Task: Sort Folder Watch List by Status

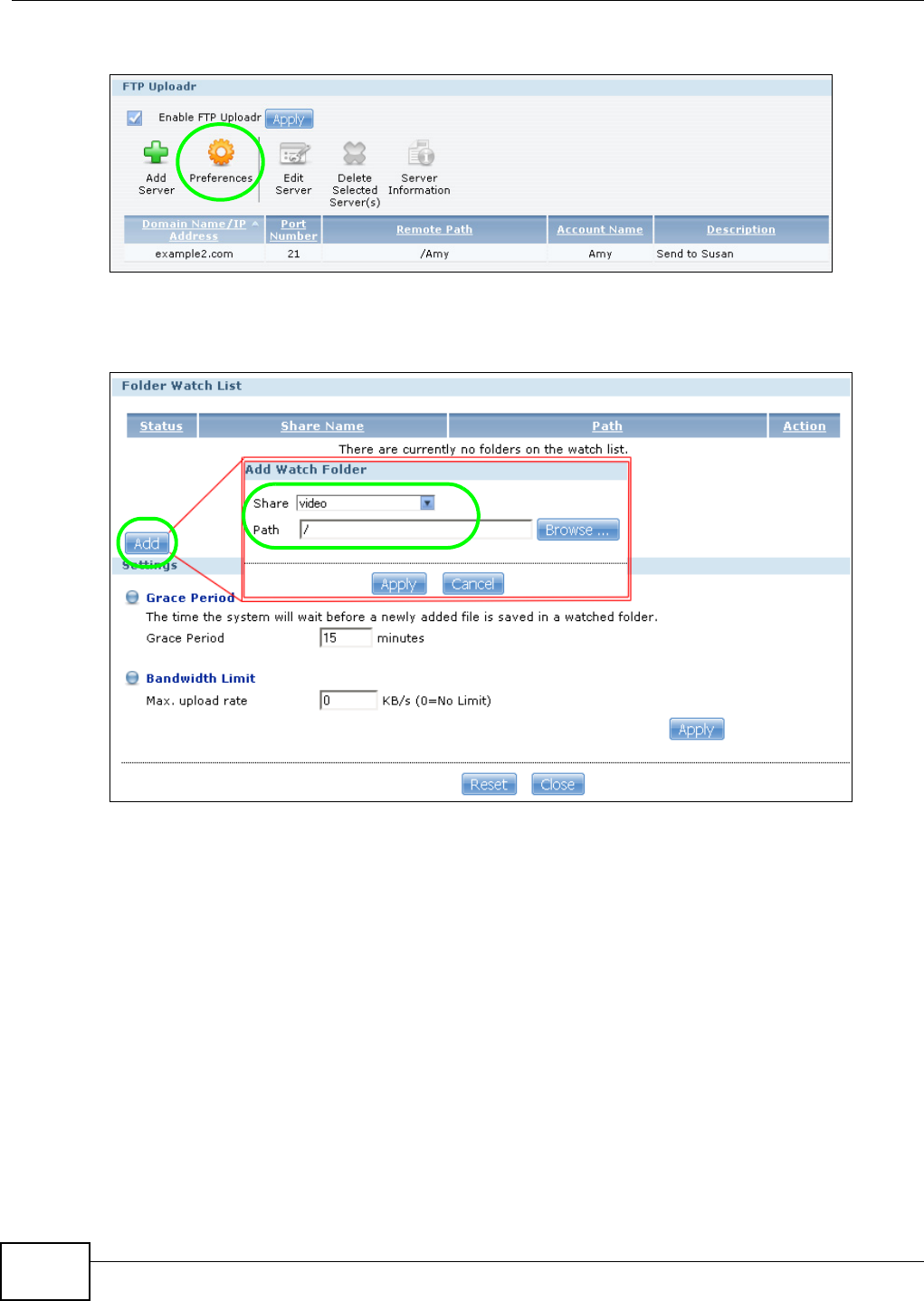Action: tap(161, 426)
